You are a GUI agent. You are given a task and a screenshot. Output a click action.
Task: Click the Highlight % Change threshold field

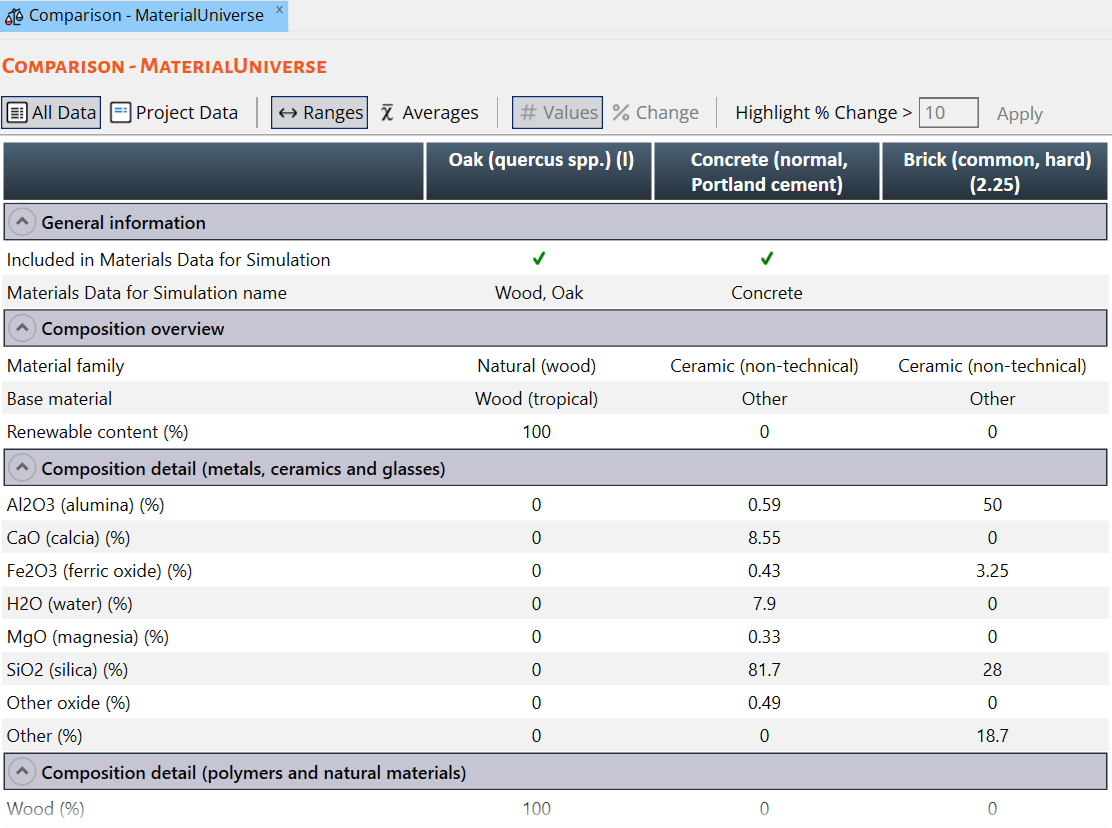point(947,113)
